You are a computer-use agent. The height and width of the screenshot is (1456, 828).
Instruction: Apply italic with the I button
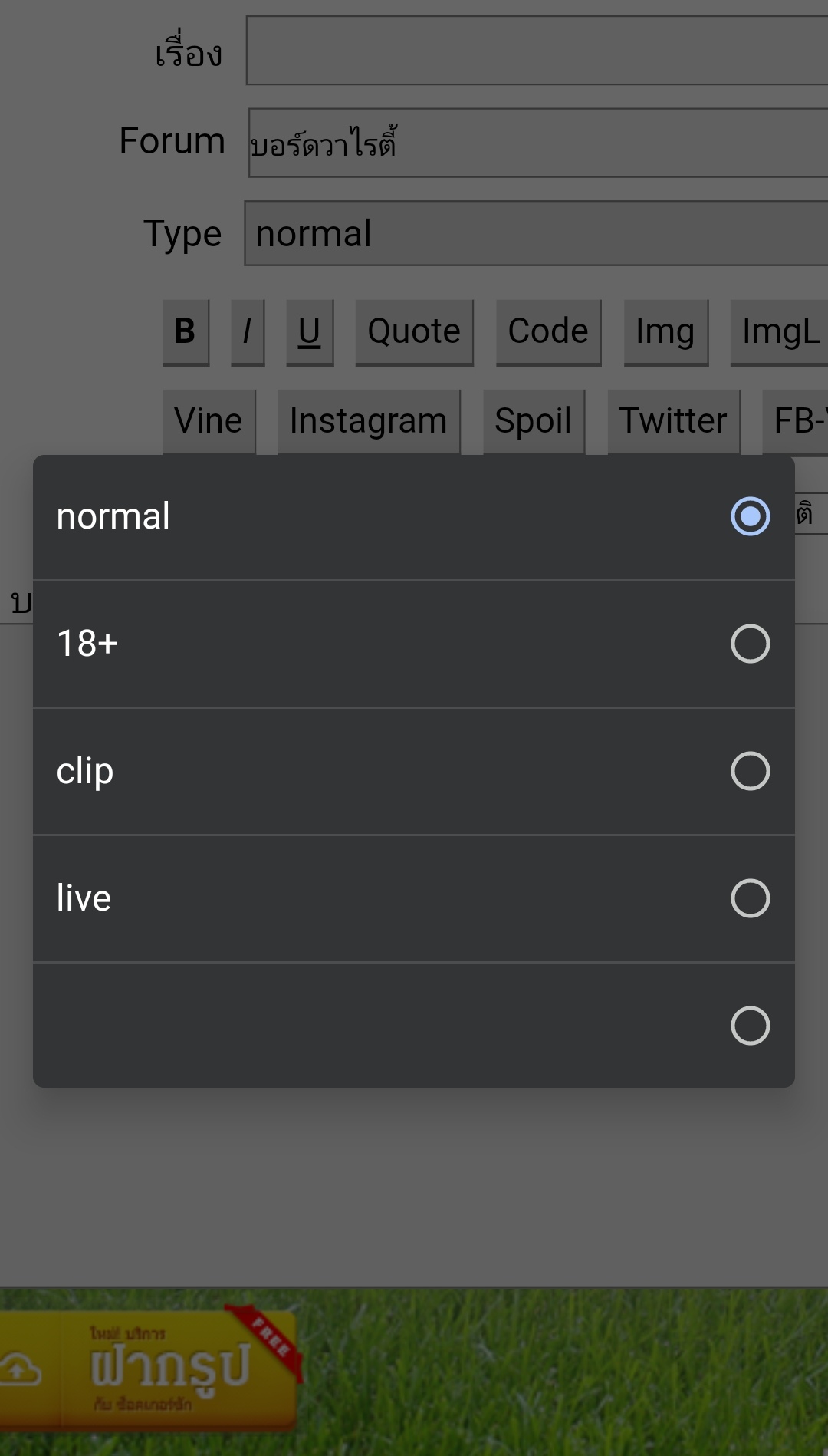(248, 332)
